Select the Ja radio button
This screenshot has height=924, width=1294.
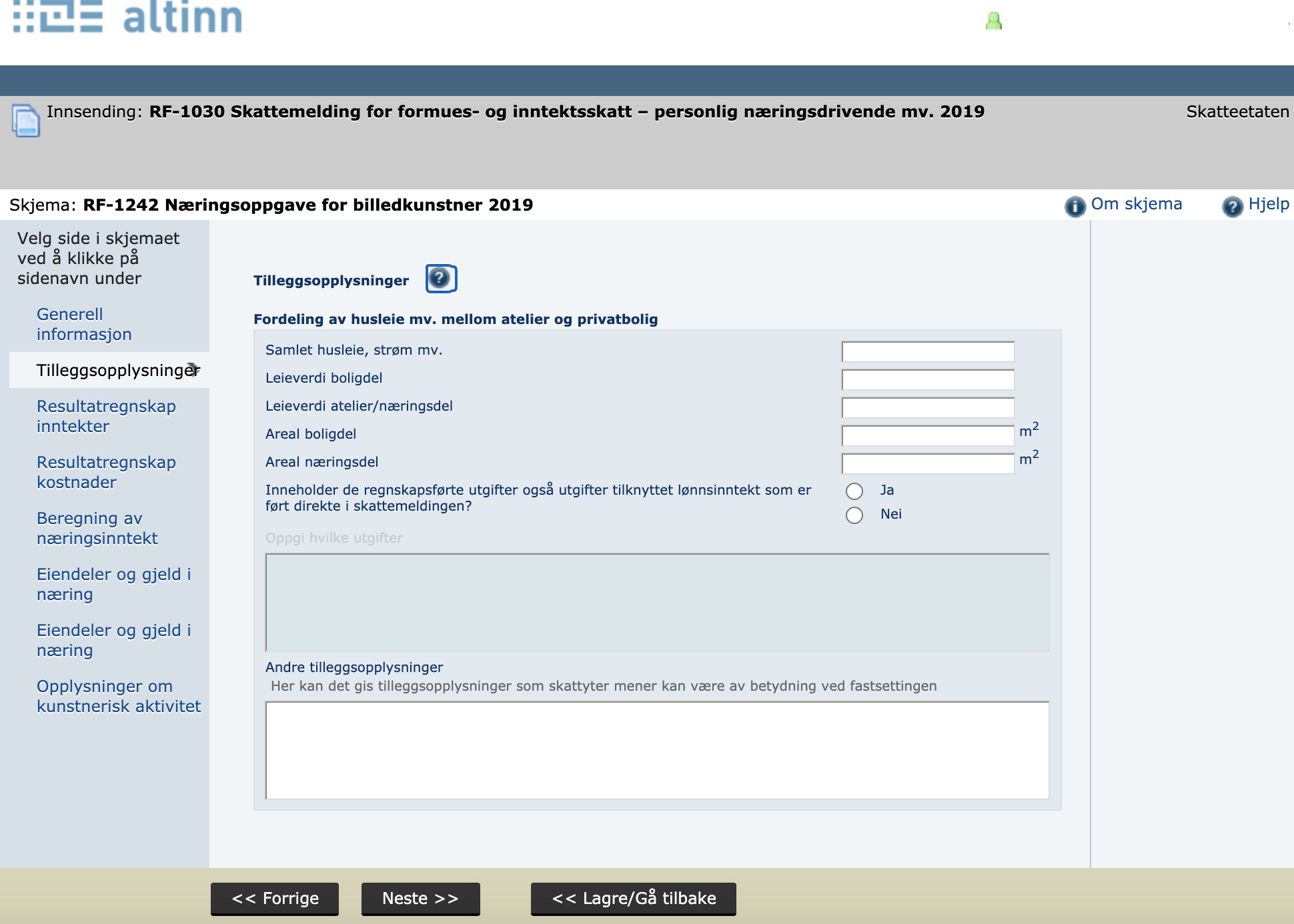coord(854,491)
